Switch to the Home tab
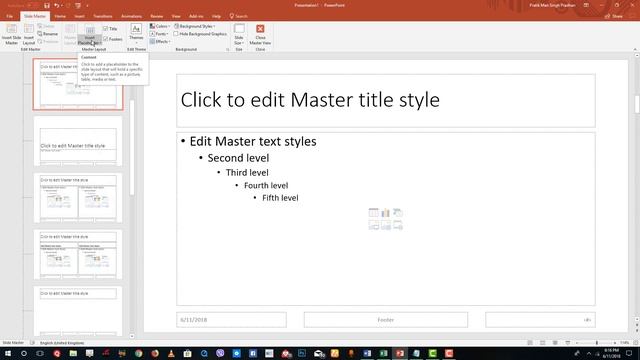This screenshot has height=360, width=640. (60, 16)
